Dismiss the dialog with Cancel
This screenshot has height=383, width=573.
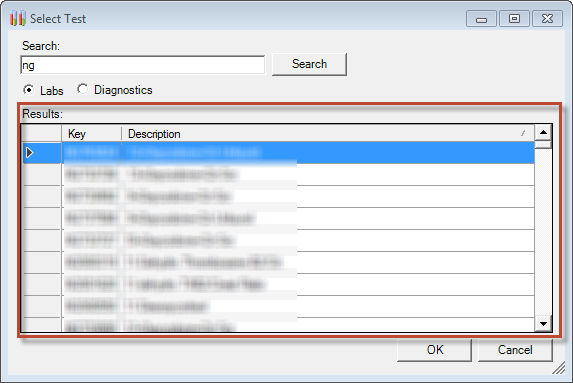515,350
